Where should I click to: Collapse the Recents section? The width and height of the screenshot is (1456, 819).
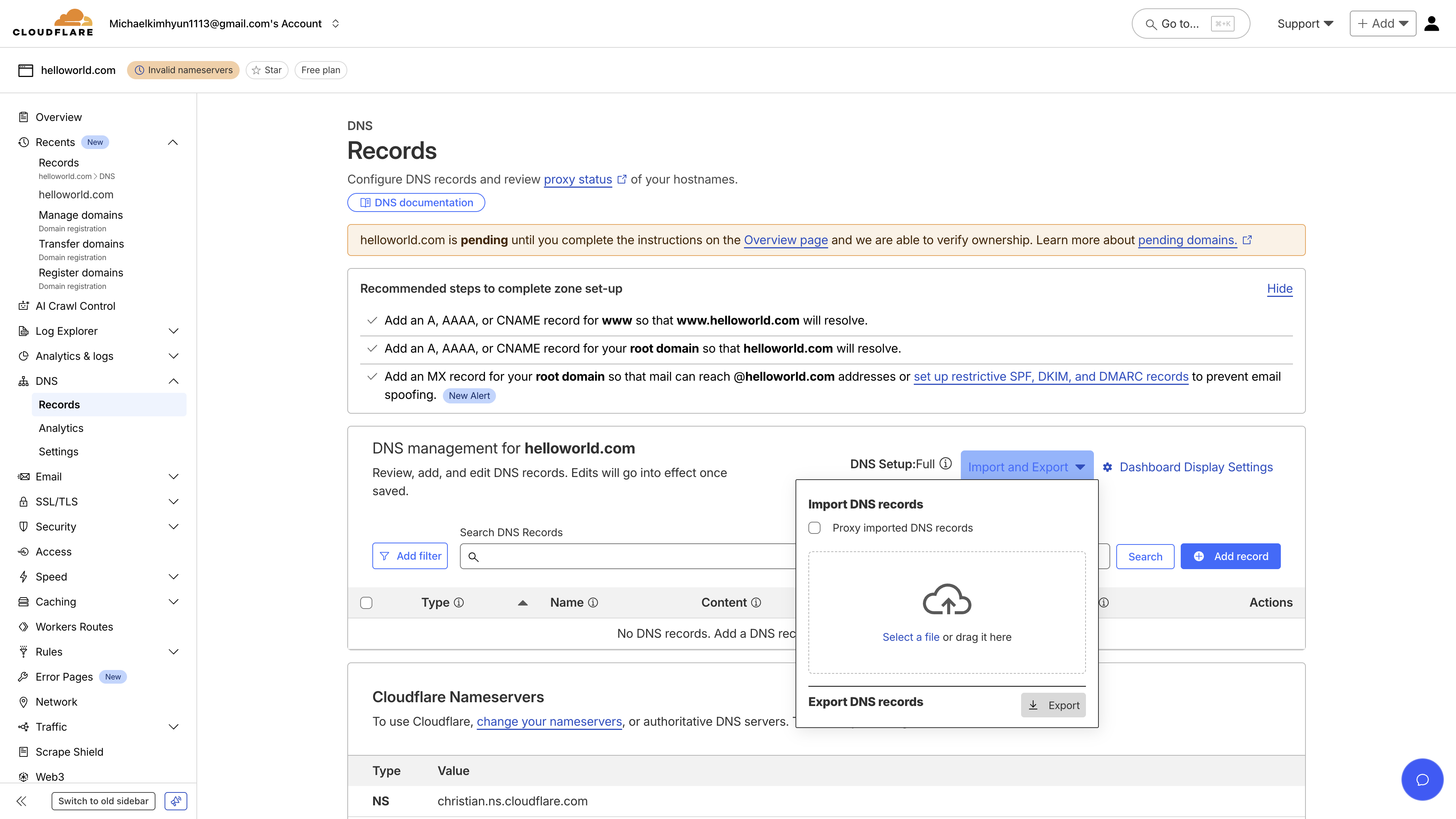pos(173,142)
